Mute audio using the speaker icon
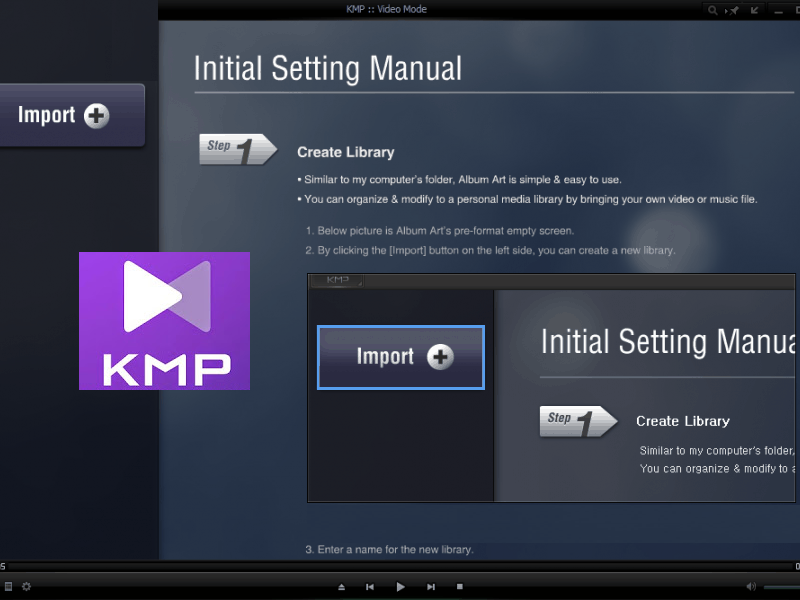Screen dimensions: 800x600 [x=751, y=587]
